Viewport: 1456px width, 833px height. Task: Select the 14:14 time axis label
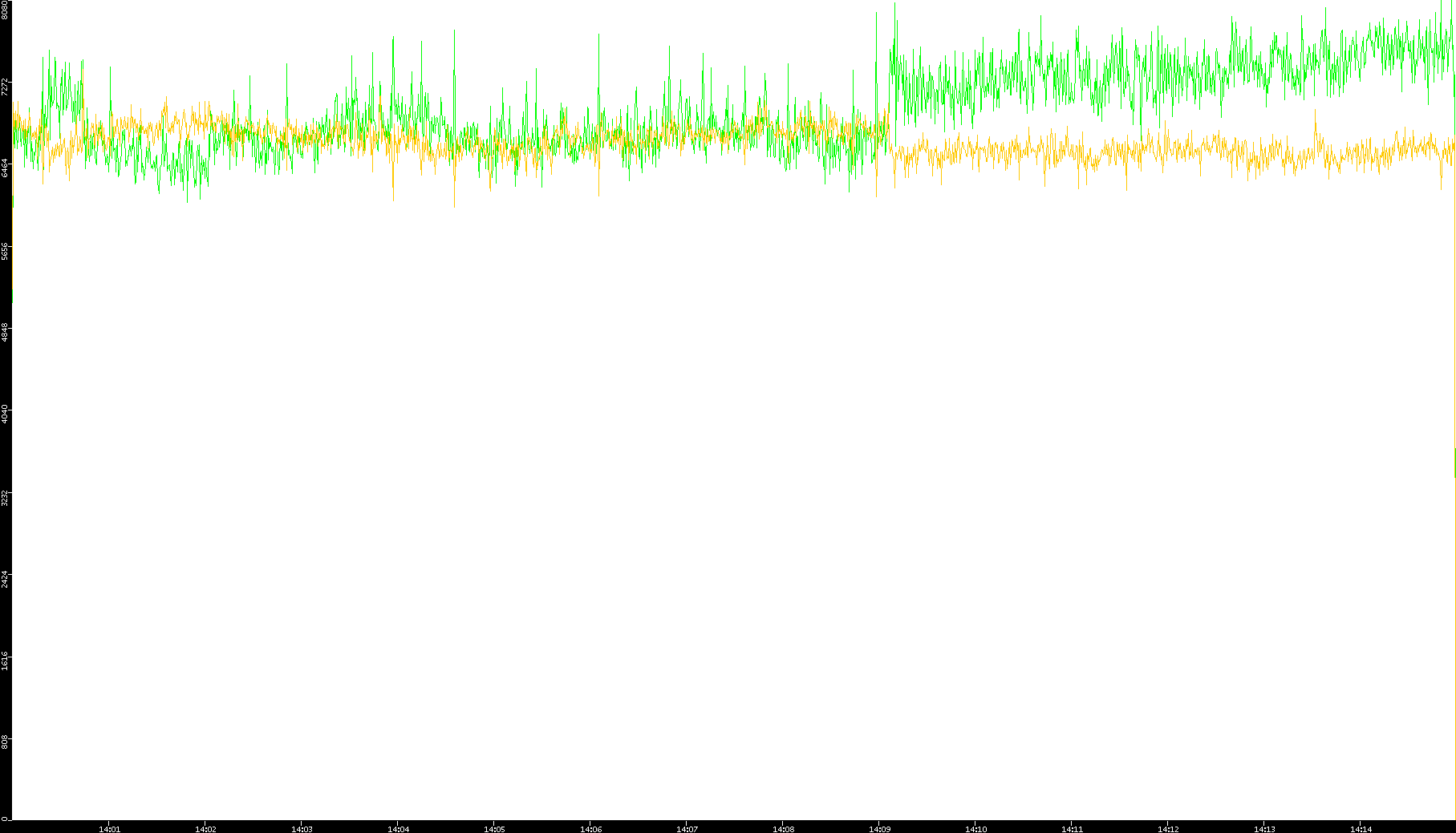[1361, 828]
